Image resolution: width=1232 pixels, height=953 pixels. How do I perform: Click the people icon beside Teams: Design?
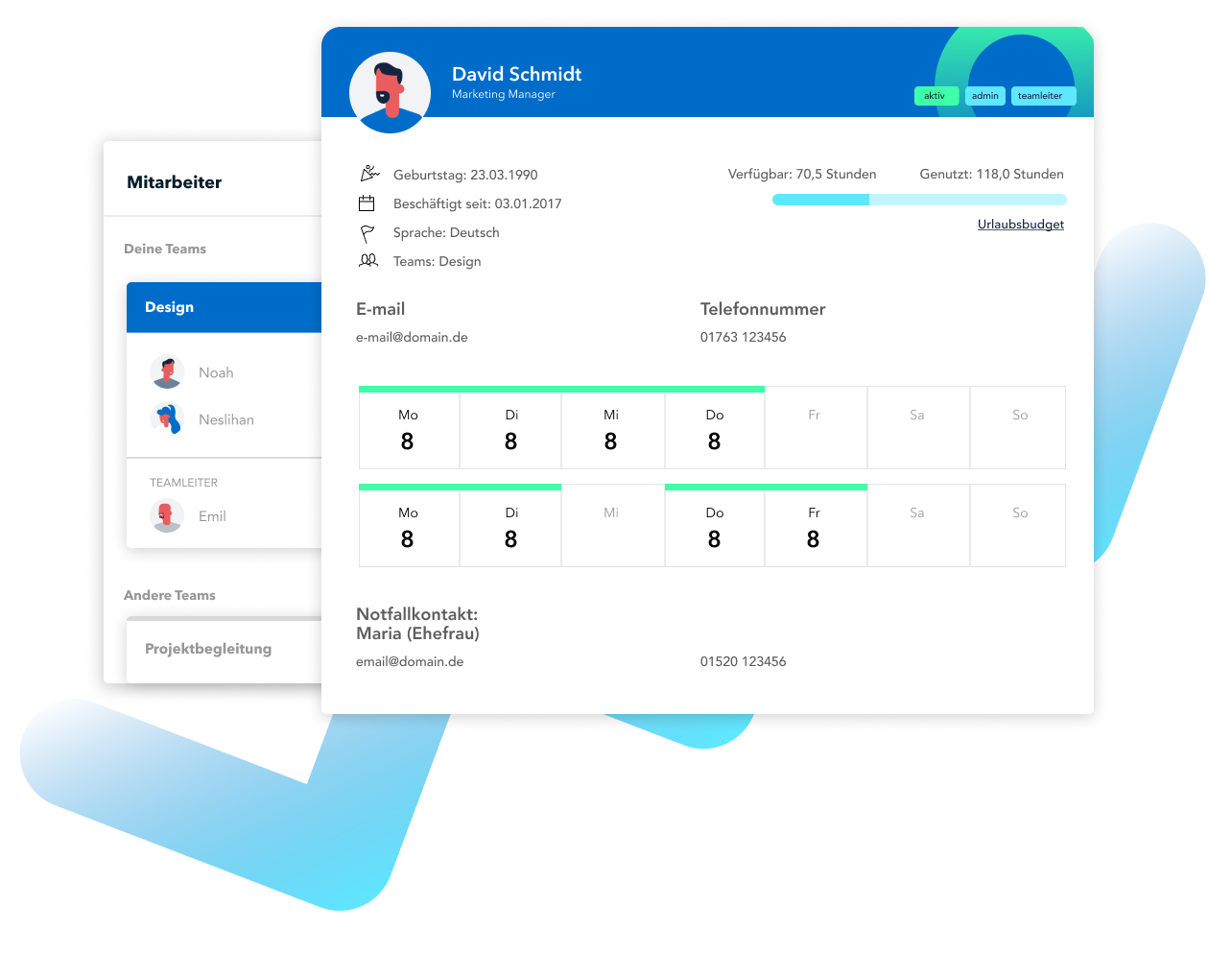368,260
